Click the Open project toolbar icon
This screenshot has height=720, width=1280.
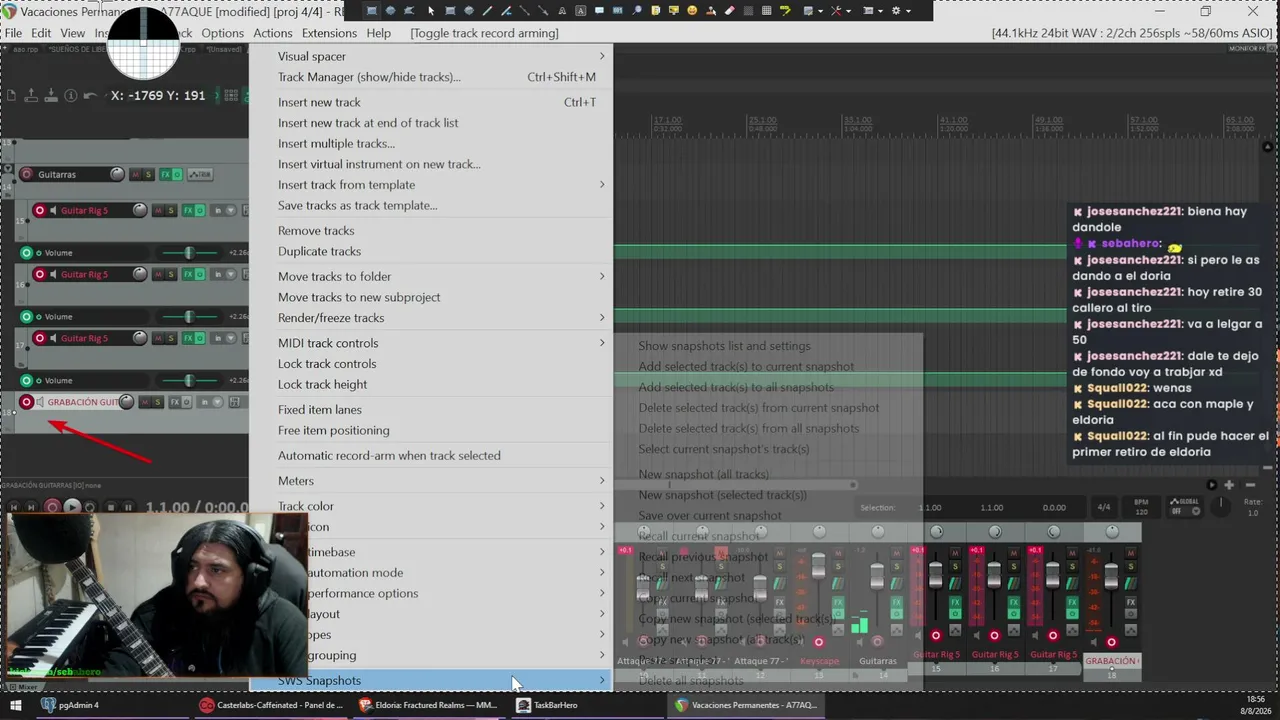coord(31,95)
